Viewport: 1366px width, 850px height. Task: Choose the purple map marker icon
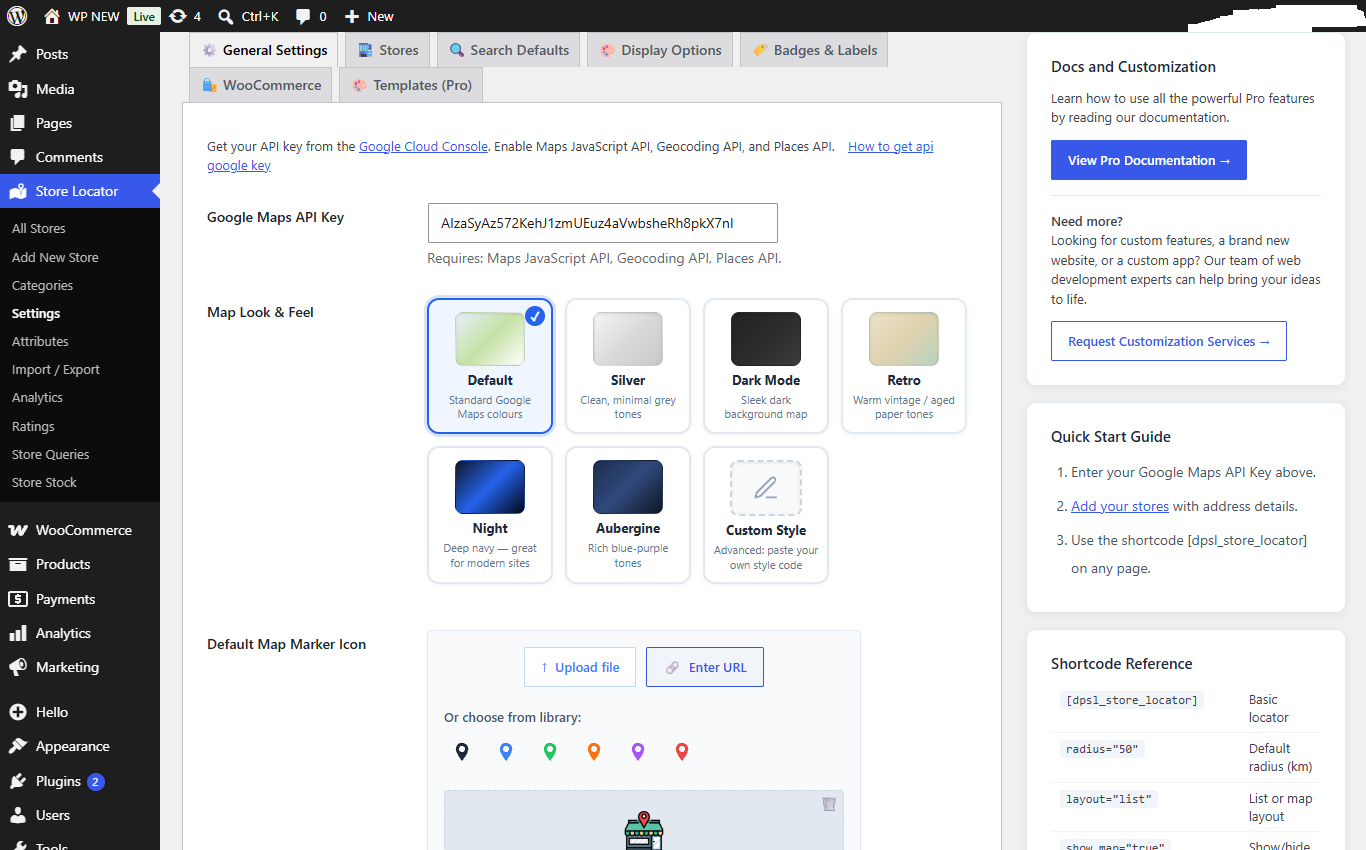click(638, 751)
